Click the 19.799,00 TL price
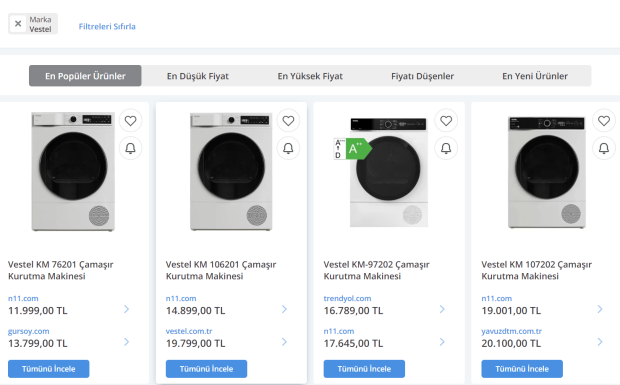Image resolution: width=620 pixels, height=385 pixels. pyautogui.click(x=195, y=343)
